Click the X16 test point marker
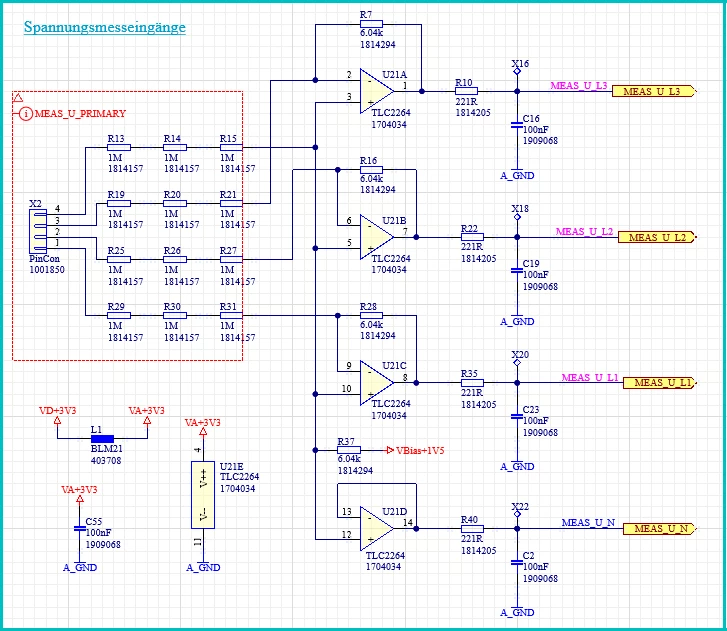The image size is (727, 631). [517, 71]
